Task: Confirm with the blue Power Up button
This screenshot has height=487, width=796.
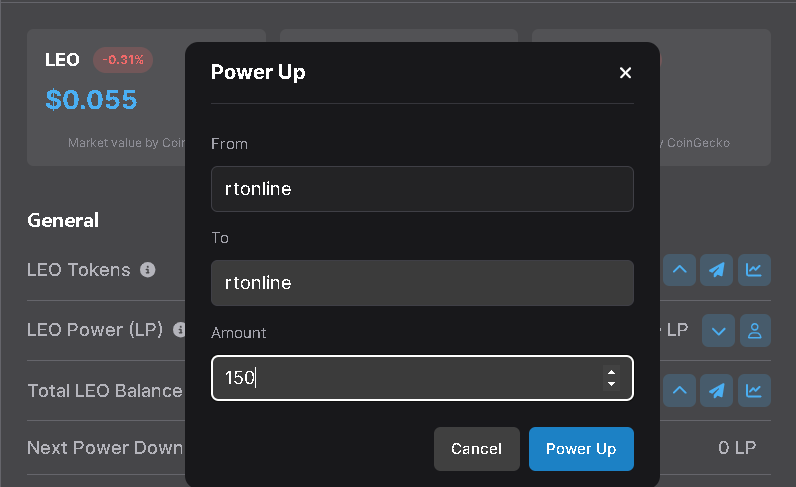Action: (581, 449)
